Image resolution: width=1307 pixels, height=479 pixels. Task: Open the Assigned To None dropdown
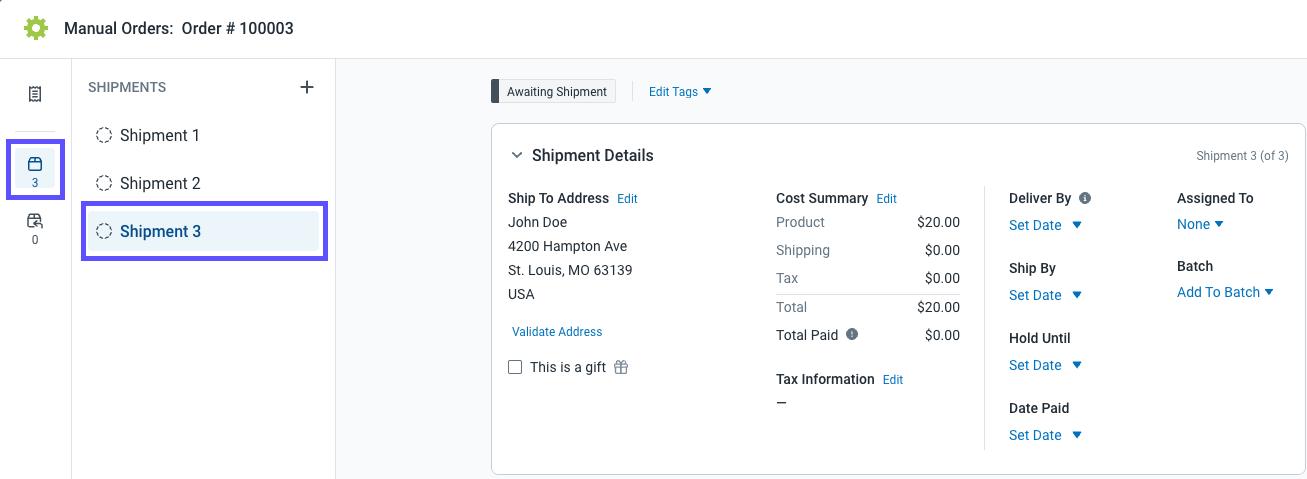click(x=1200, y=224)
